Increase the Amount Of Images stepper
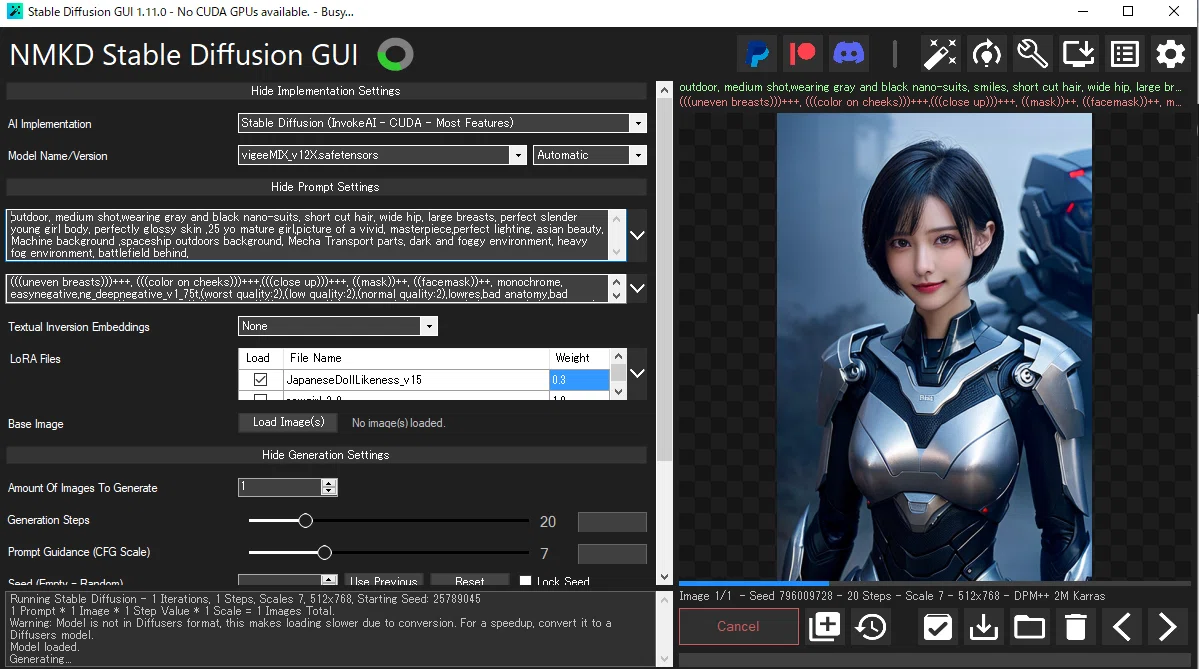Screen dimensions: 1199x669 click(x=329, y=483)
